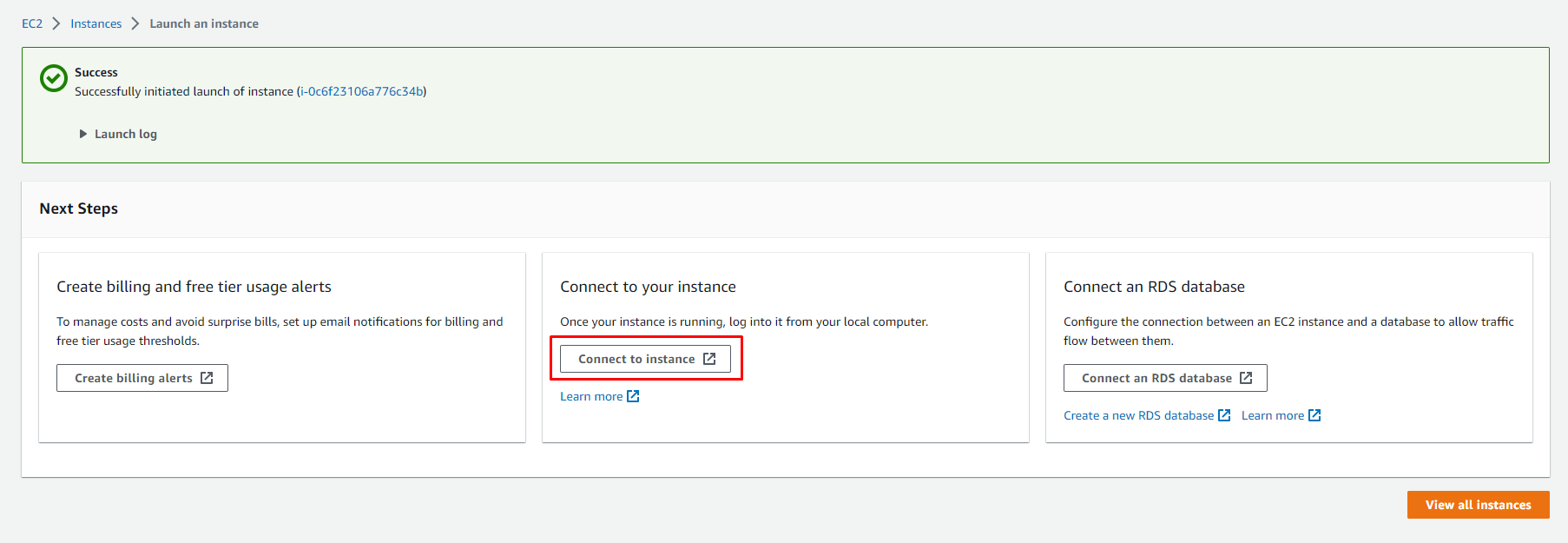Go to Instances breadcrumb link
The height and width of the screenshot is (543, 1568).
(x=96, y=23)
